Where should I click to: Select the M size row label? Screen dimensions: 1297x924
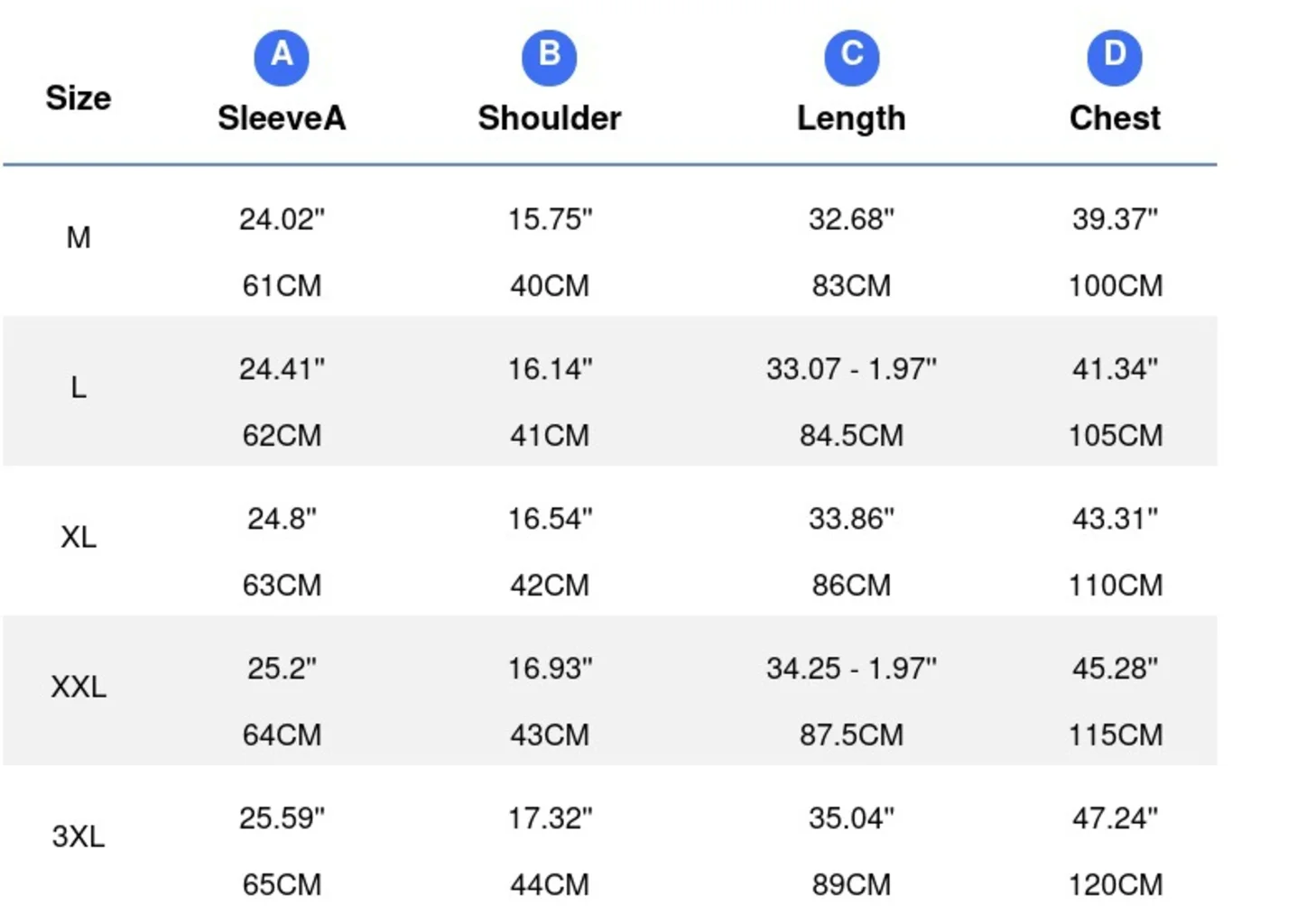click(x=79, y=237)
